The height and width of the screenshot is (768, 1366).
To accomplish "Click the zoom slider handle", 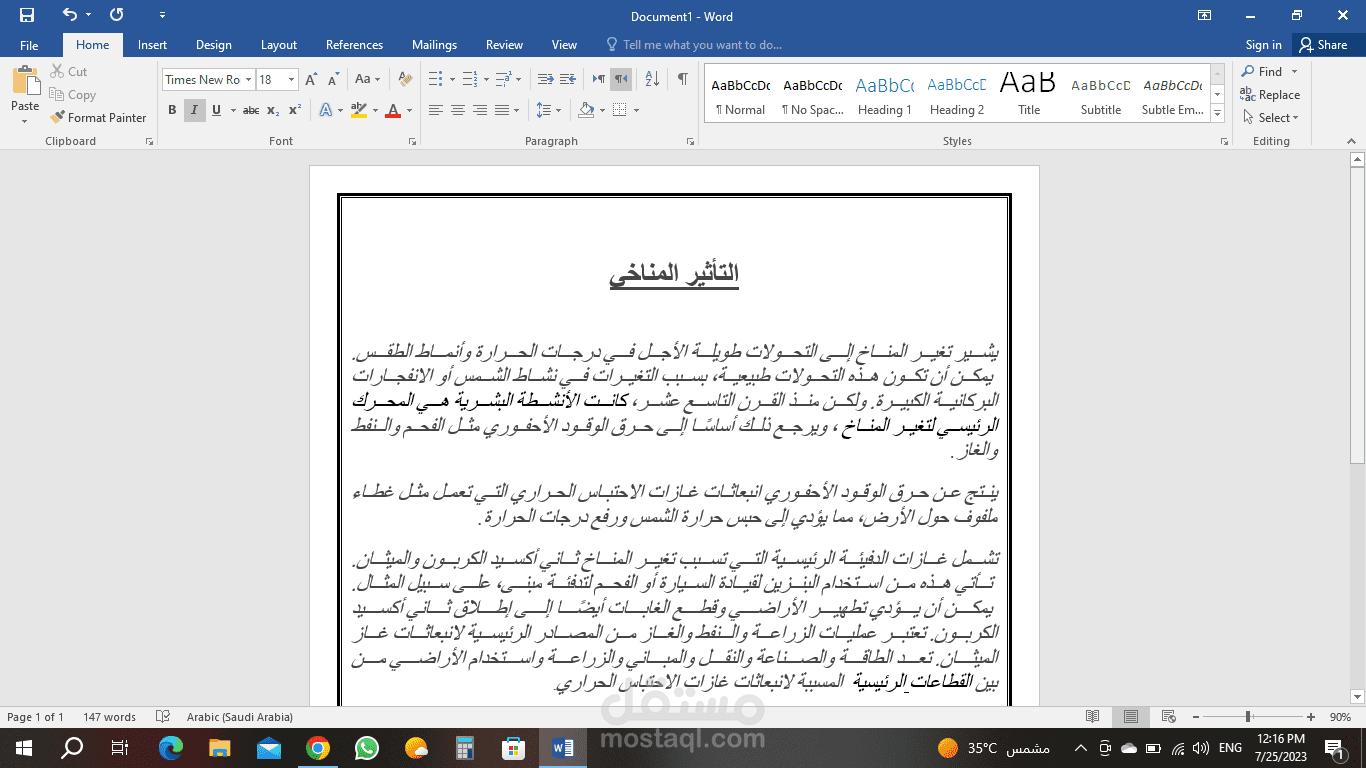I will pyautogui.click(x=1248, y=717).
